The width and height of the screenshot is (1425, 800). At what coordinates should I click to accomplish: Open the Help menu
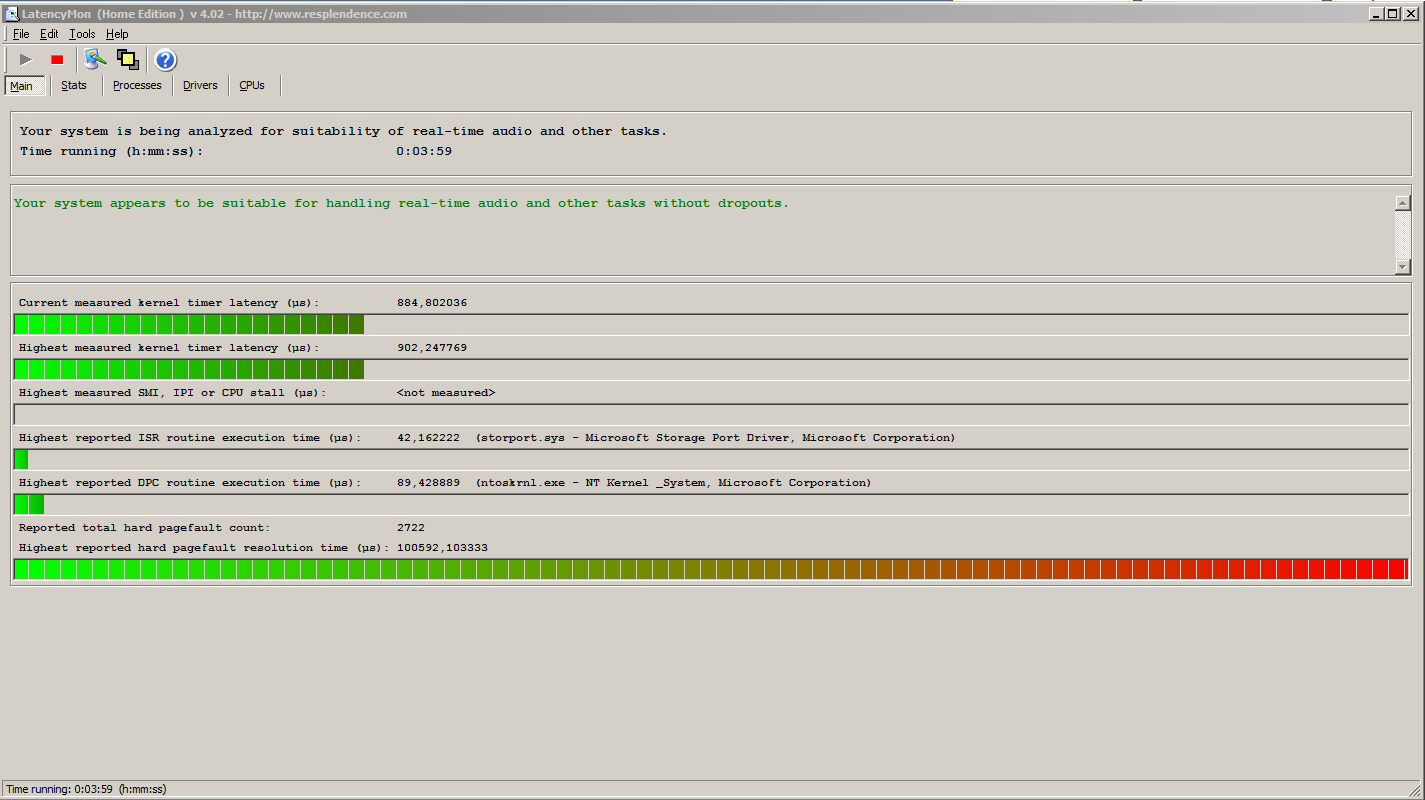(117, 34)
